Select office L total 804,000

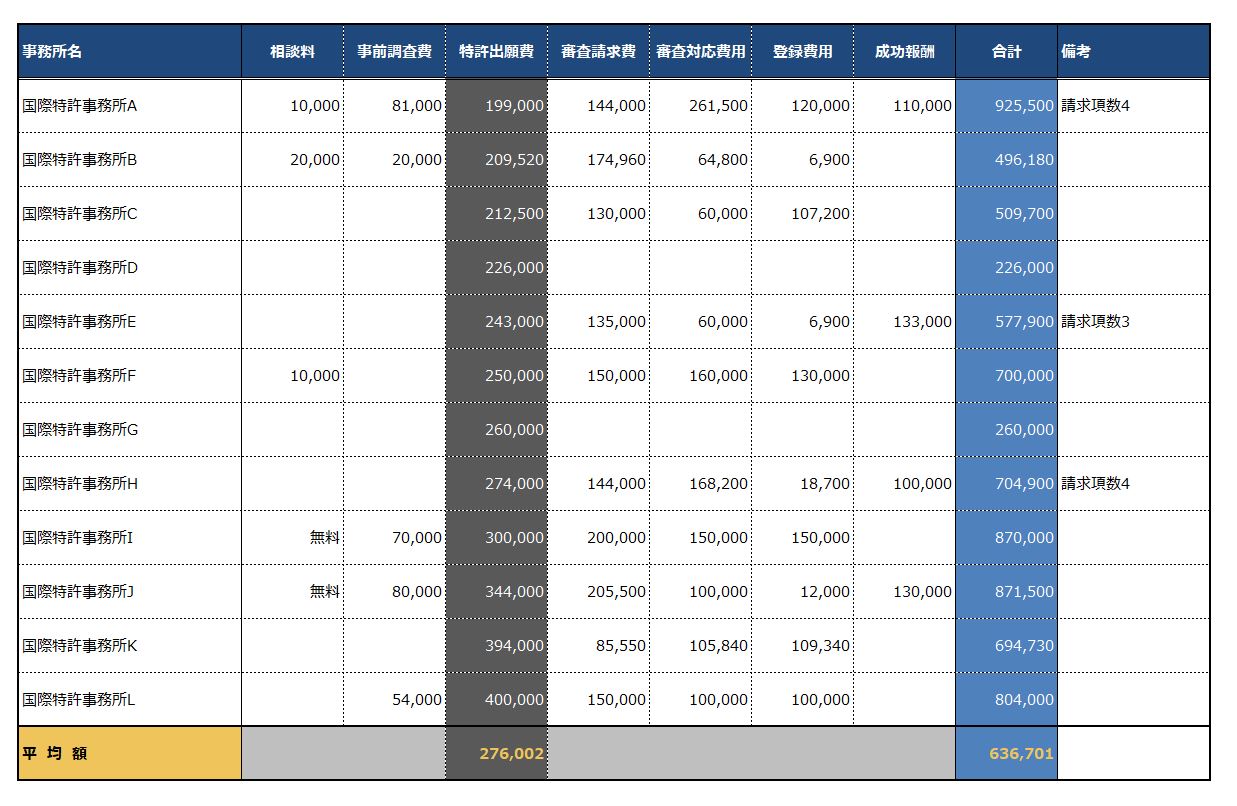click(x=1006, y=700)
